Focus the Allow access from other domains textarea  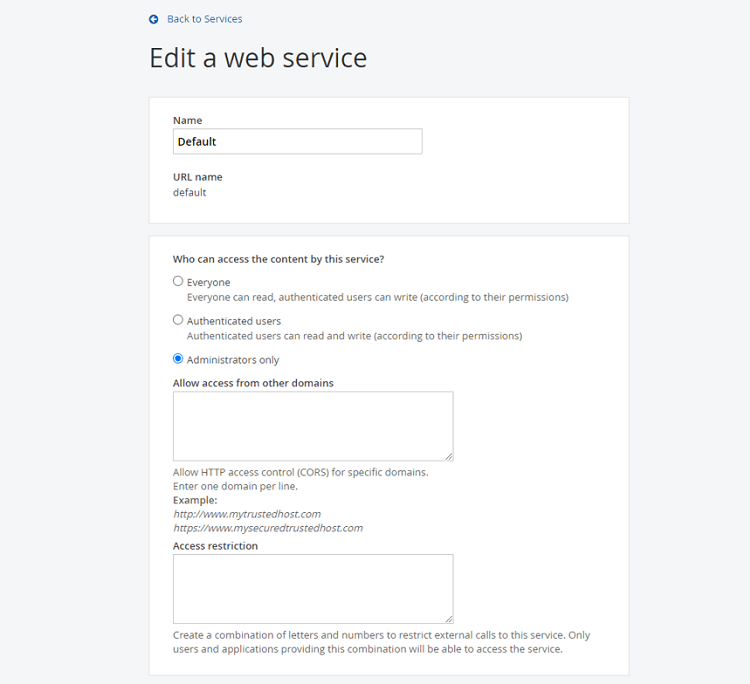(x=313, y=426)
